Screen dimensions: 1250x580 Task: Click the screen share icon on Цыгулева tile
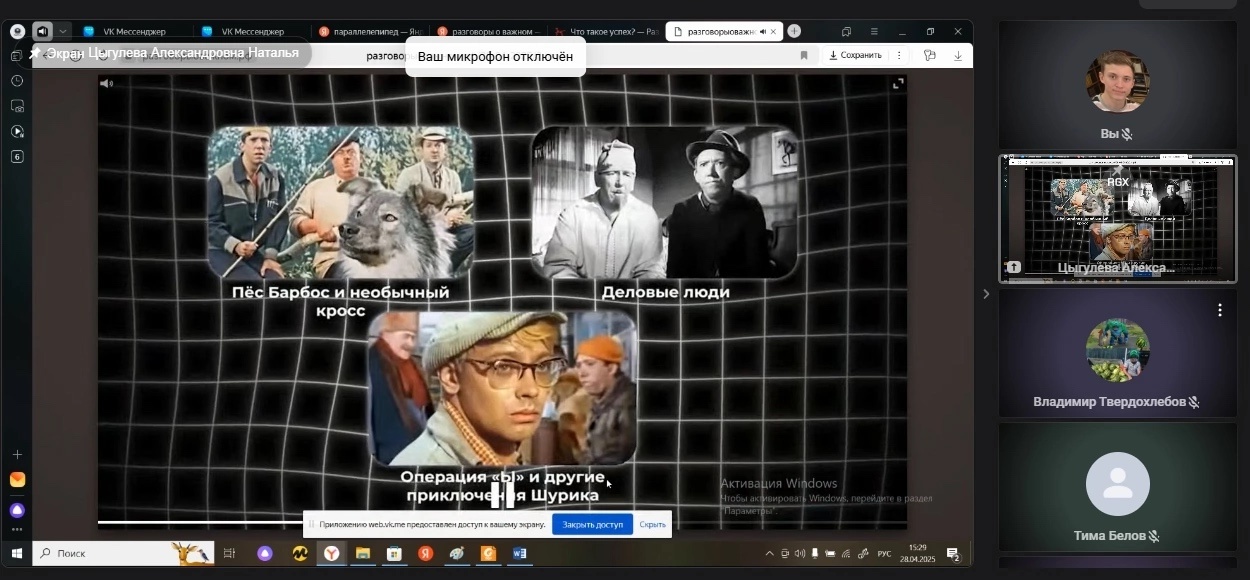(1014, 267)
